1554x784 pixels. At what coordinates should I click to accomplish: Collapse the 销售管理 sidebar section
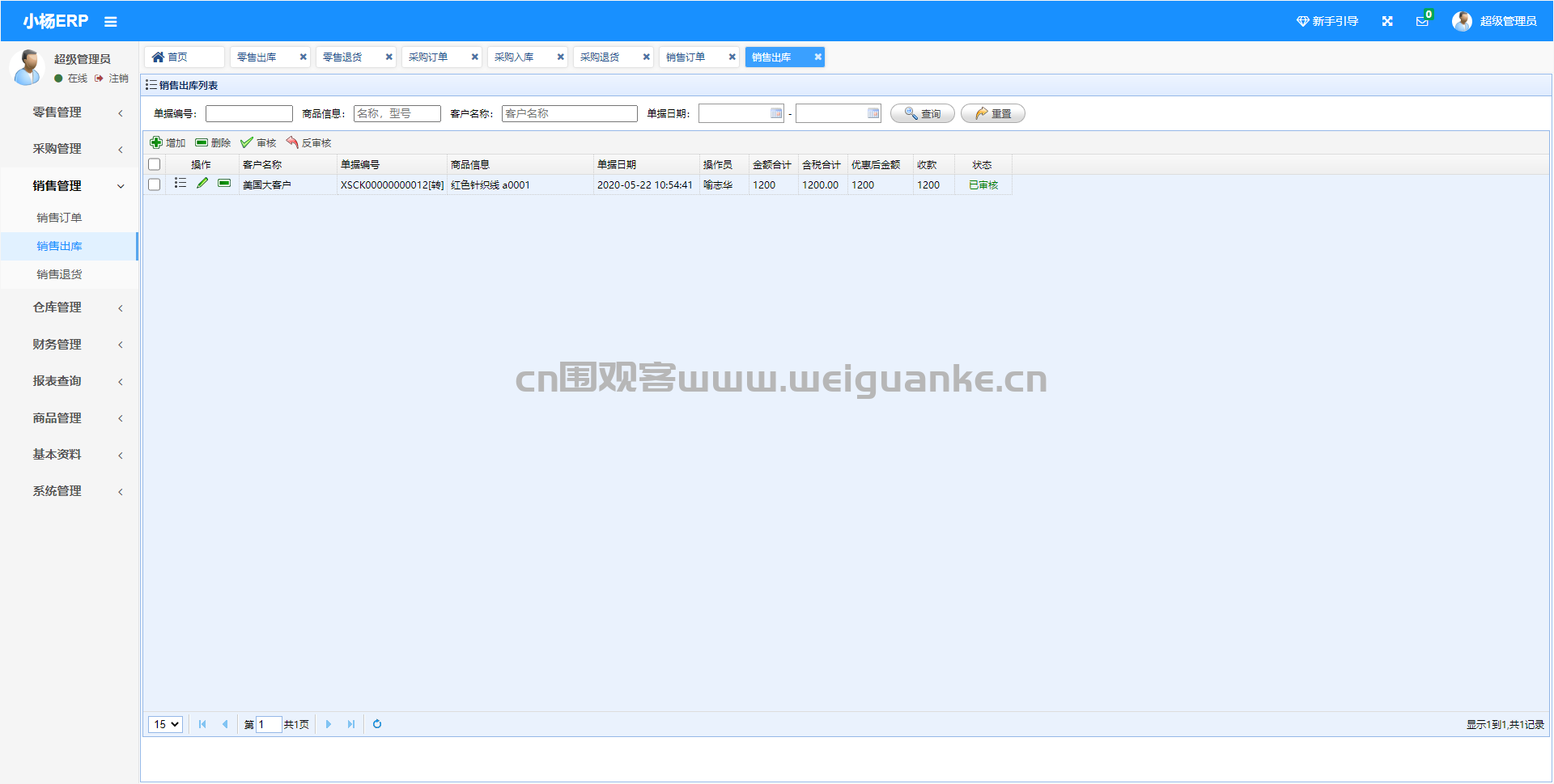click(x=69, y=186)
